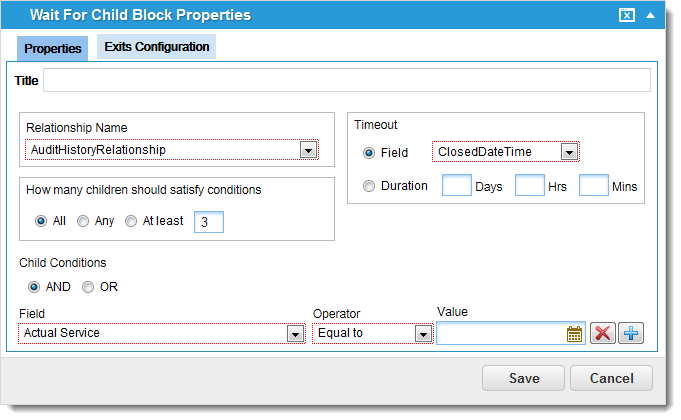The width and height of the screenshot is (681, 420).
Task: Open the calendar date picker icon
Action: [574, 334]
